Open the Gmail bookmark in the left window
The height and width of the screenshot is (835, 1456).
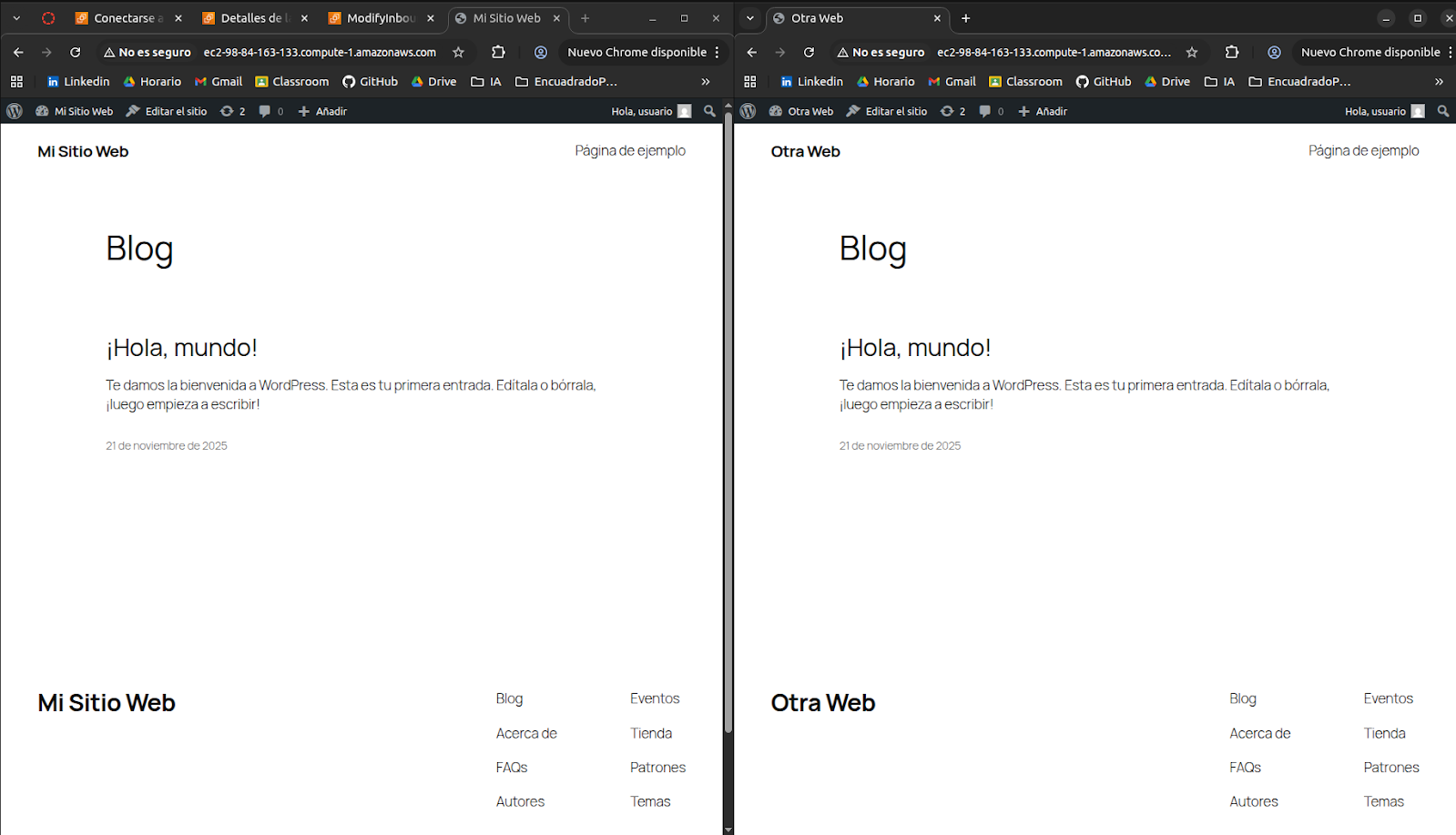pyautogui.click(x=219, y=82)
